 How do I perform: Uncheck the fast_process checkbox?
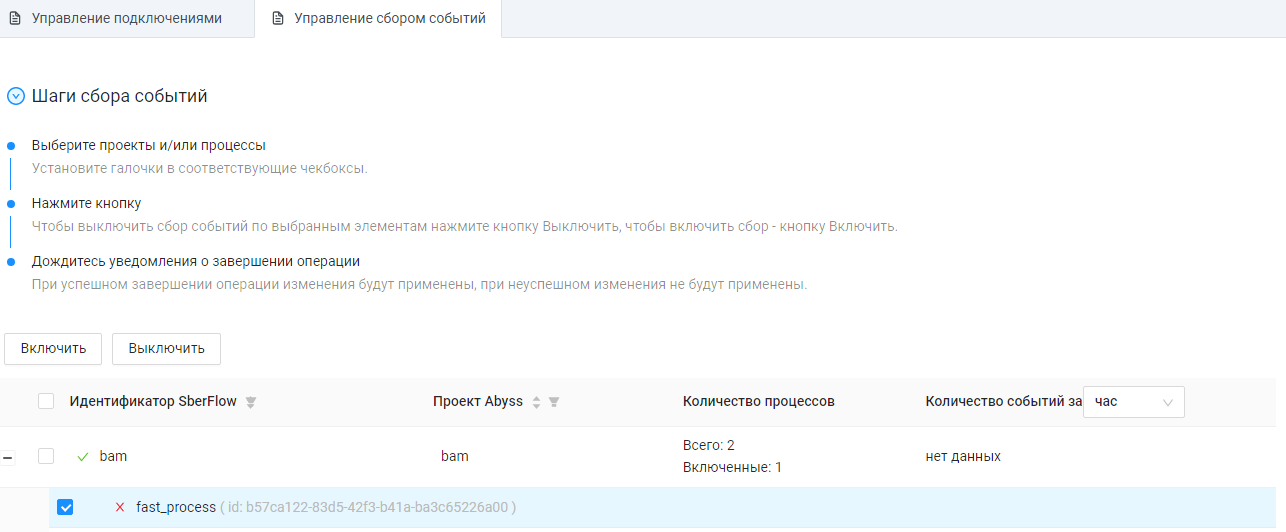65,507
